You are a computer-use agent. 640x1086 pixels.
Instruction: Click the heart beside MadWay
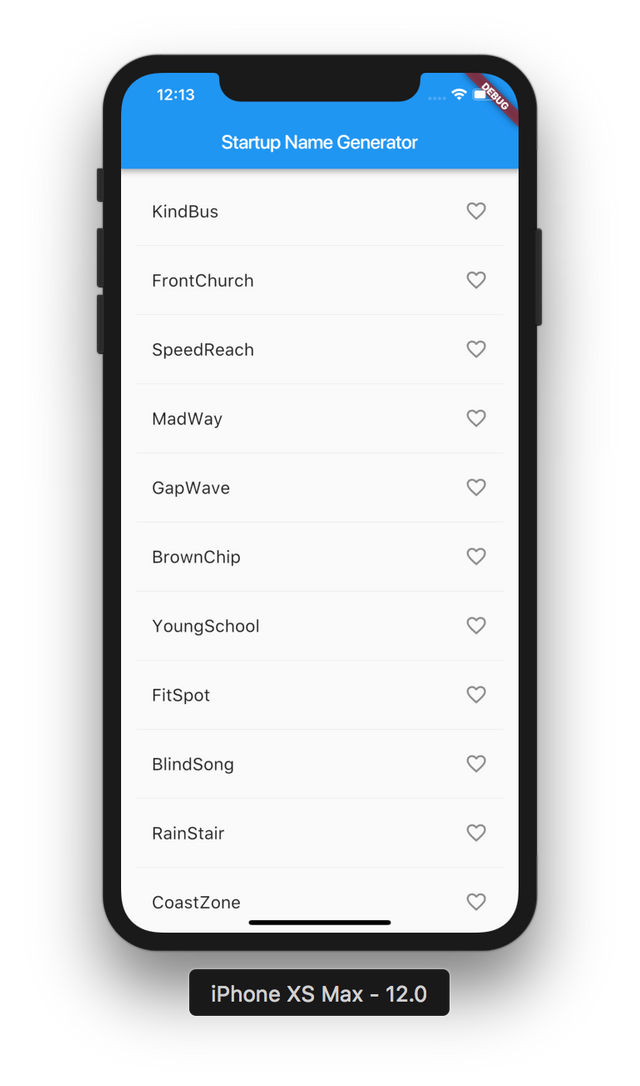coord(476,418)
